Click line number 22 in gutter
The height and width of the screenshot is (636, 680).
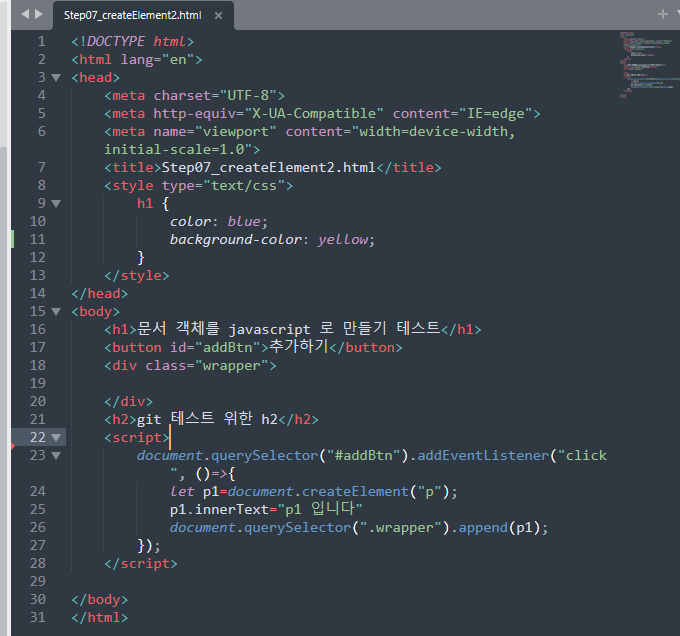tap(38, 437)
